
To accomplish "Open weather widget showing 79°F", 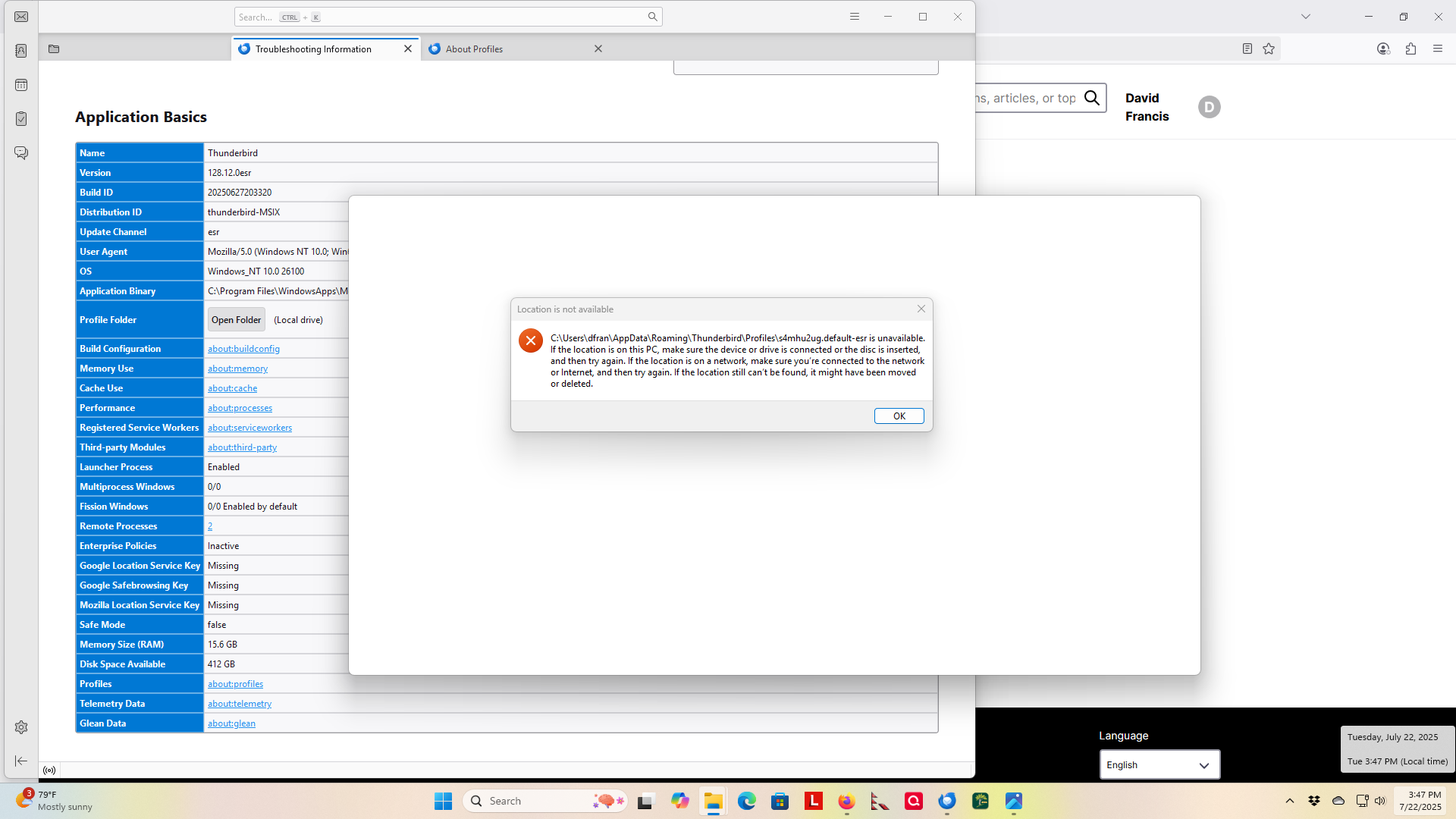I will (x=54, y=801).
